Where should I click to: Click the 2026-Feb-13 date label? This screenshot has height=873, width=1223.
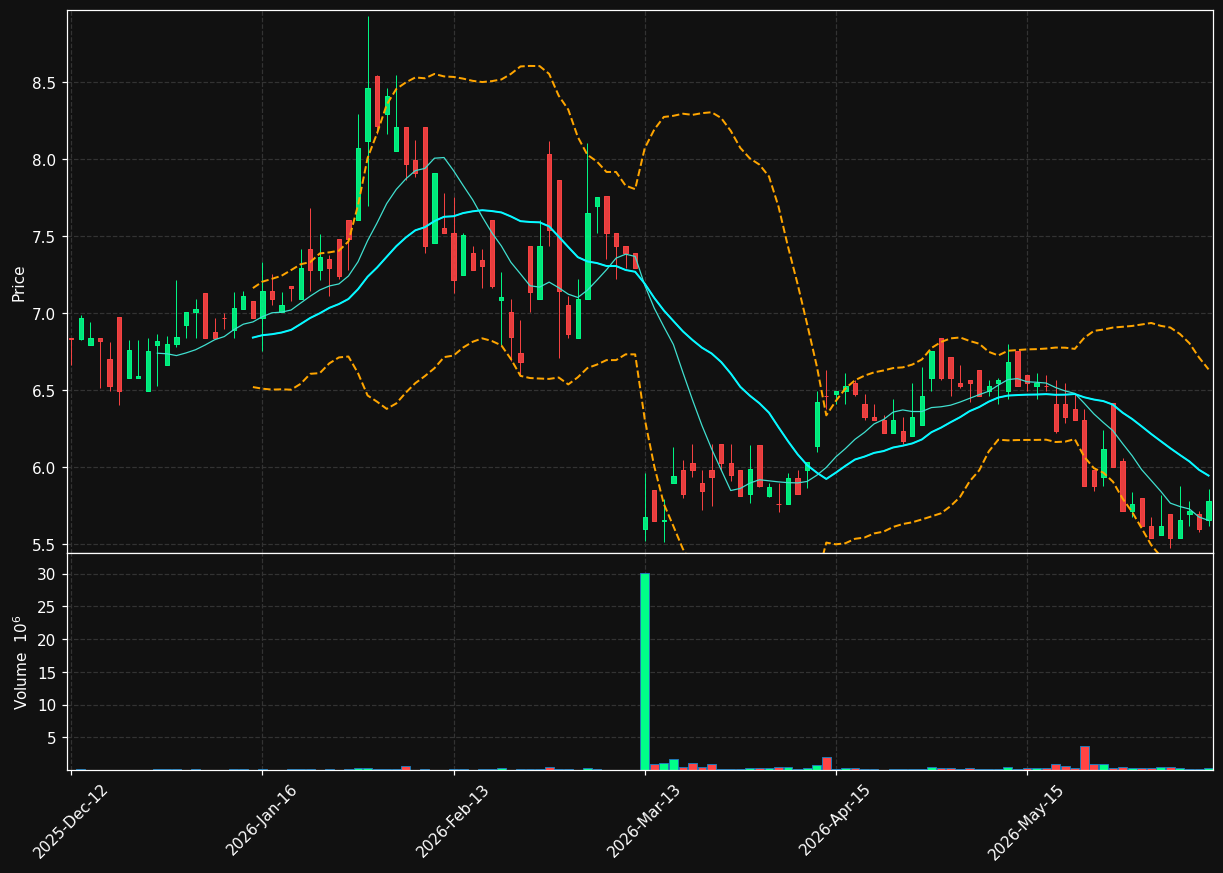(x=452, y=821)
